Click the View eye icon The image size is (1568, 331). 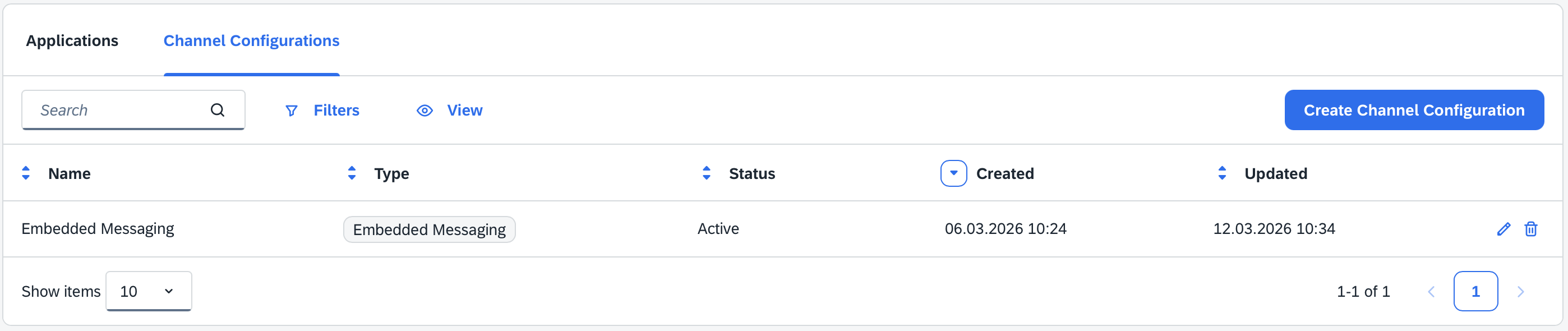click(425, 110)
